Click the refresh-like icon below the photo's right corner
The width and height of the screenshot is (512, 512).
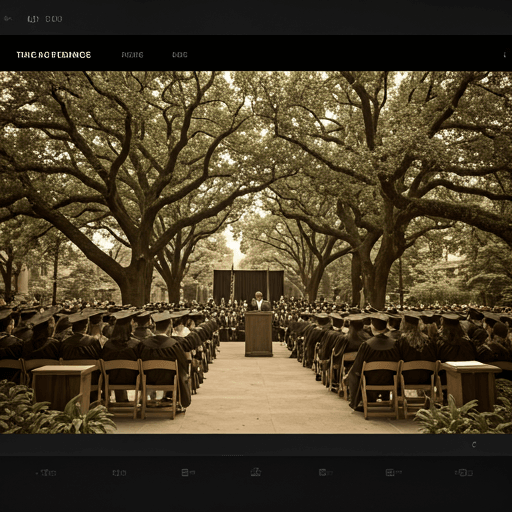pyautogui.click(x=474, y=444)
